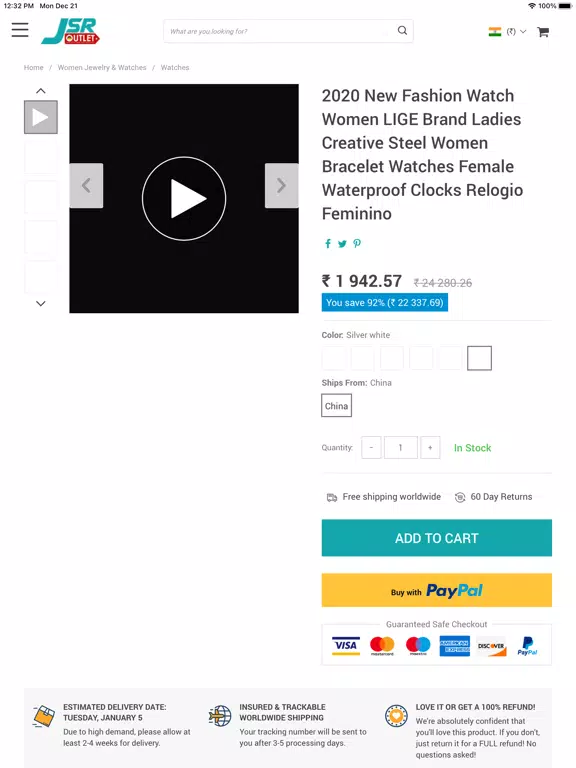Select the China ships-from option

(336, 406)
